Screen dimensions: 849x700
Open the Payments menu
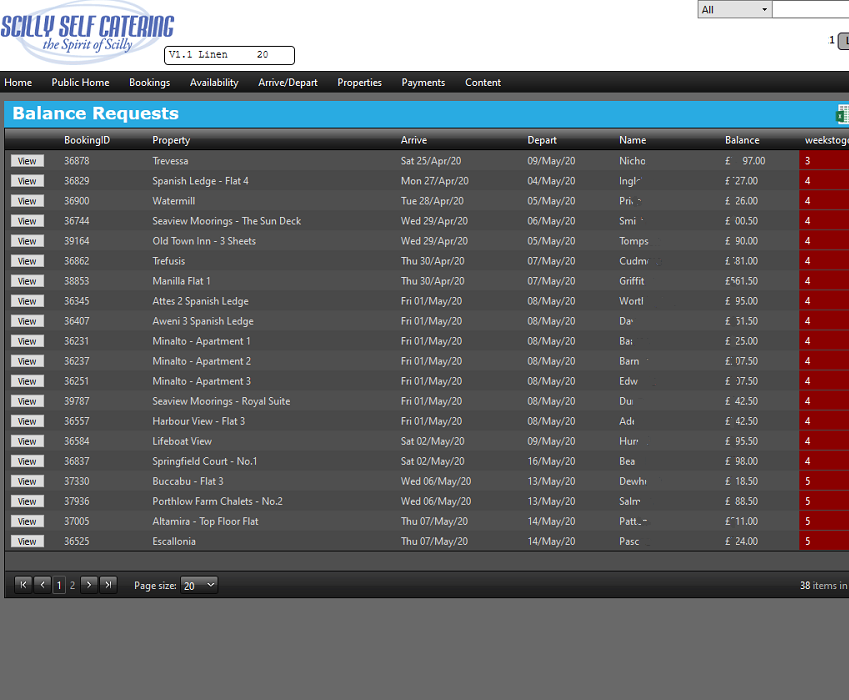(x=423, y=83)
